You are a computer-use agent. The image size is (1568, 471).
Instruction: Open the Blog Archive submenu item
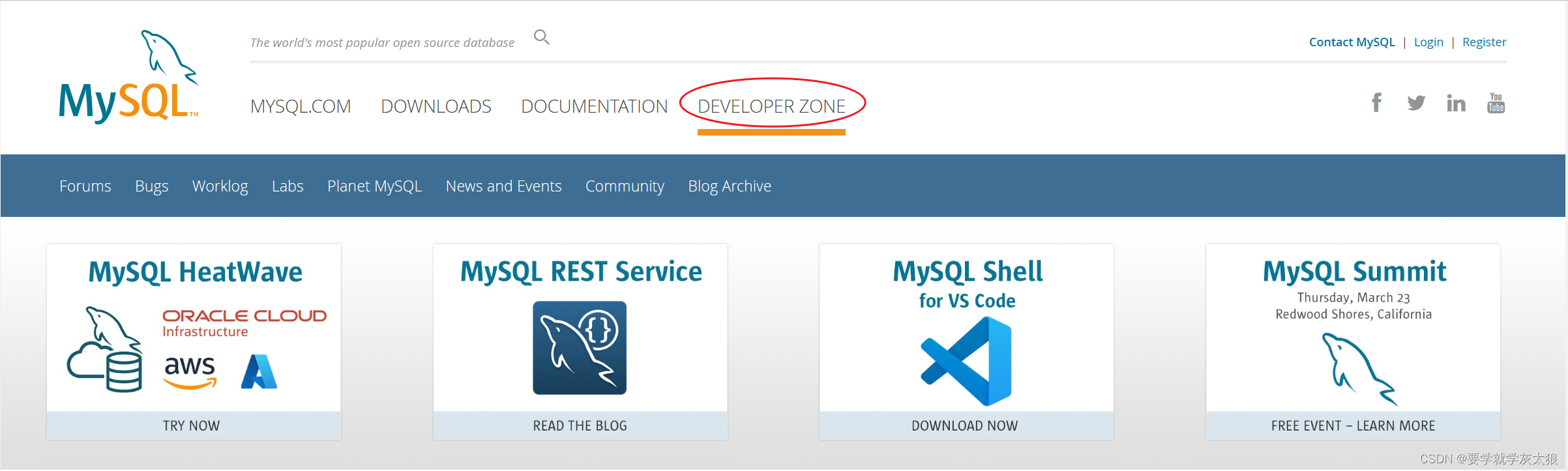tap(730, 186)
